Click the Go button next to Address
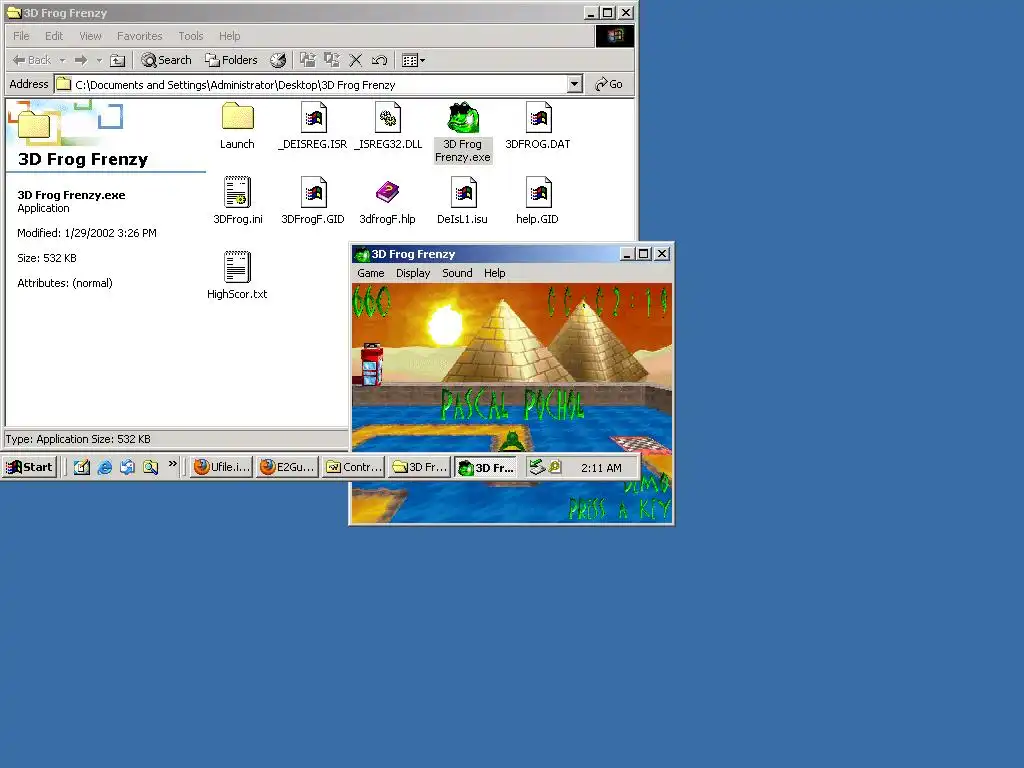The image size is (1024, 768). [x=609, y=84]
